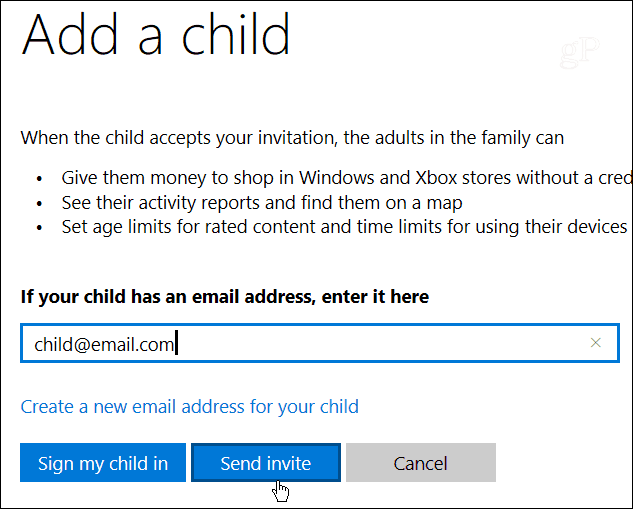Click the bullet dot before 'Give them money'
The image size is (633, 509).
[39, 179]
